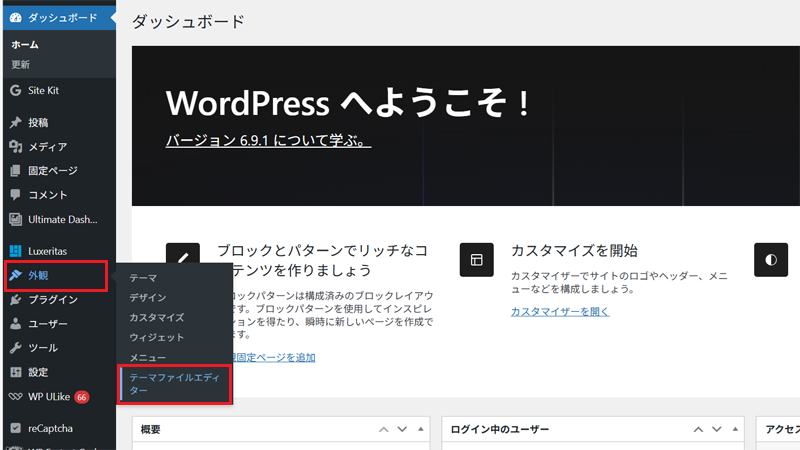This screenshot has height=450, width=800.
Task: Move ログイン中のユーザー panel up
Action: 695,429
